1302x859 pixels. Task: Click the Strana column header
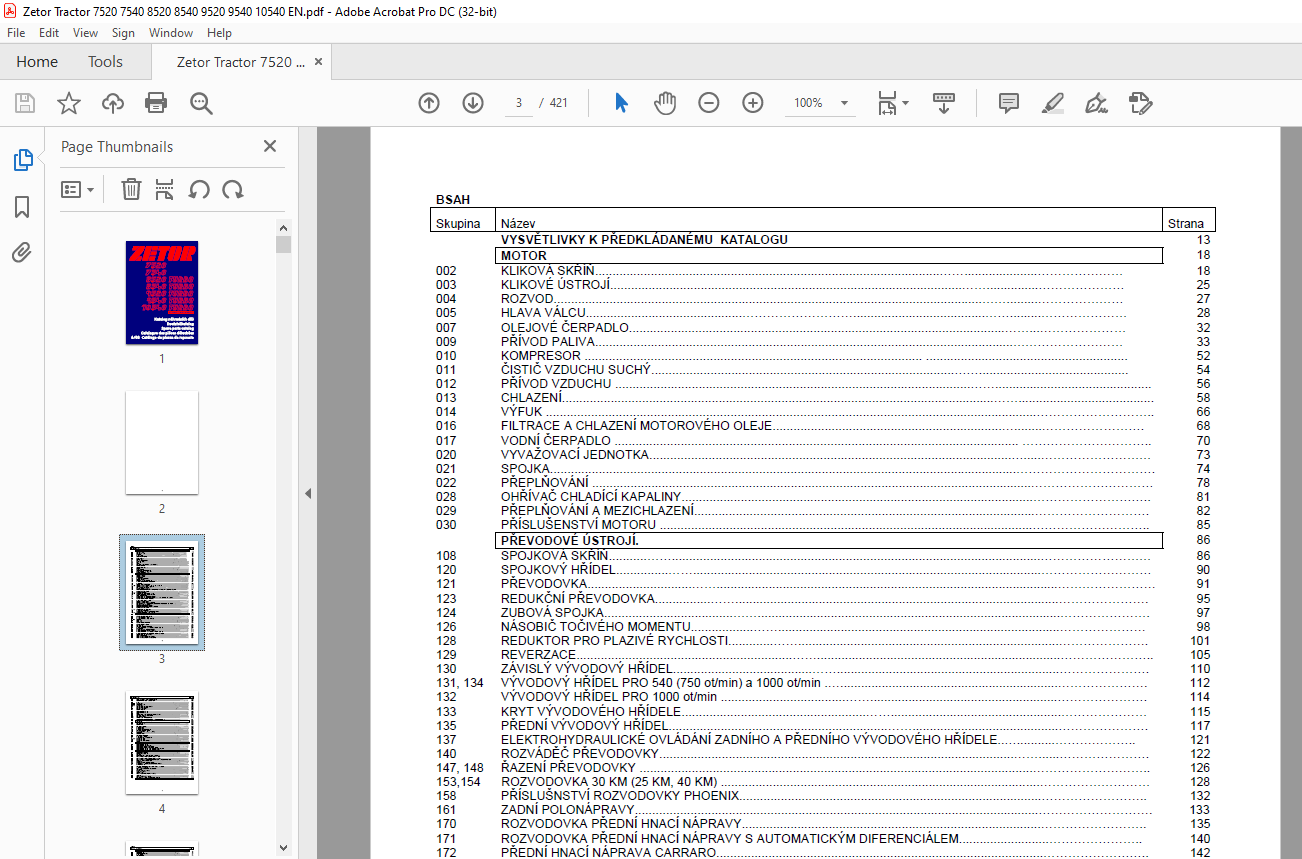pyautogui.click(x=1186, y=224)
